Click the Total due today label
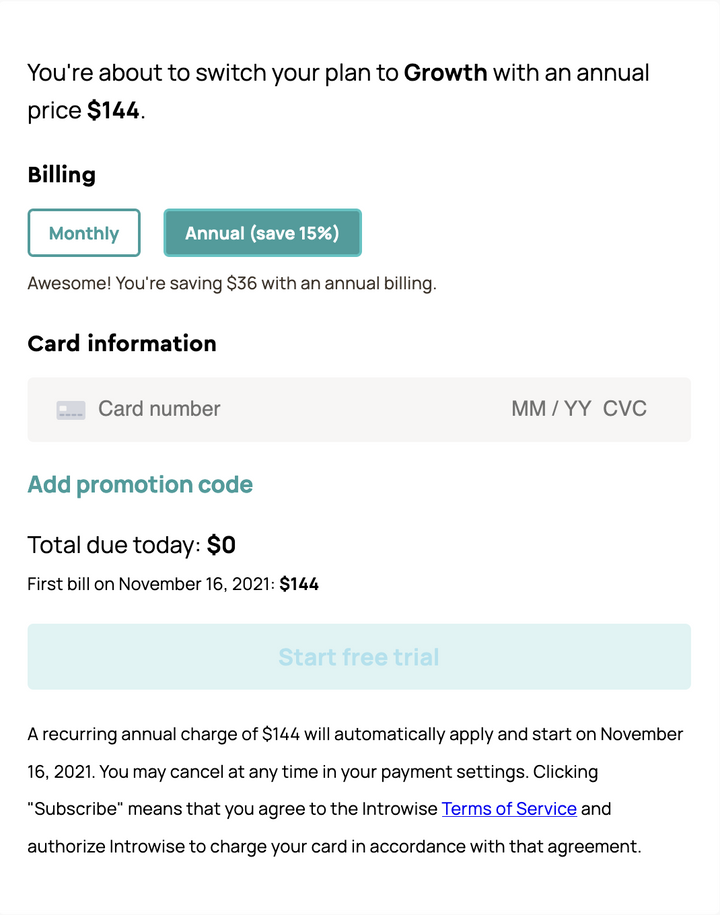 pyautogui.click(x=114, y=545)
